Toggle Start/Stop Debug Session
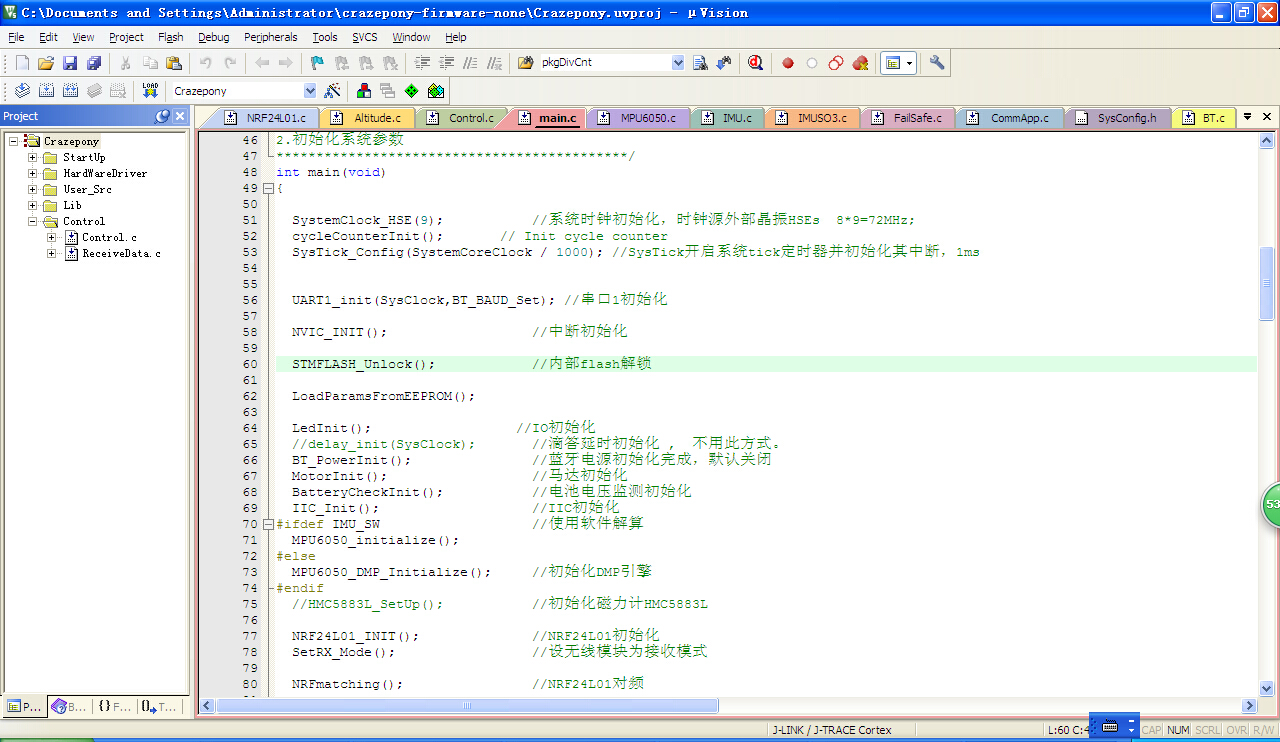Viewport: 1280px width, 742px height. (755, 63)
